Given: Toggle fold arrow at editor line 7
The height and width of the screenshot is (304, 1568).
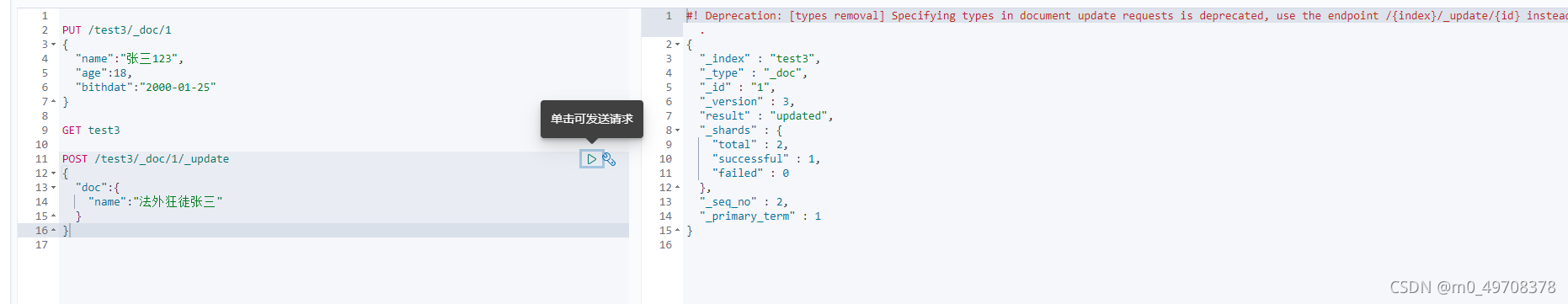Looking at the screenshot, I should tap(54, 102).
